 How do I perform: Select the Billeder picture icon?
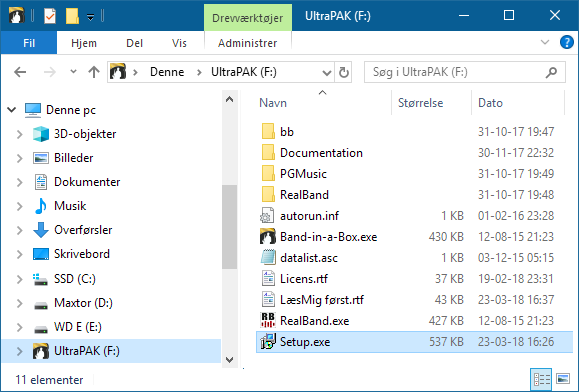click(x=41, y=158)
